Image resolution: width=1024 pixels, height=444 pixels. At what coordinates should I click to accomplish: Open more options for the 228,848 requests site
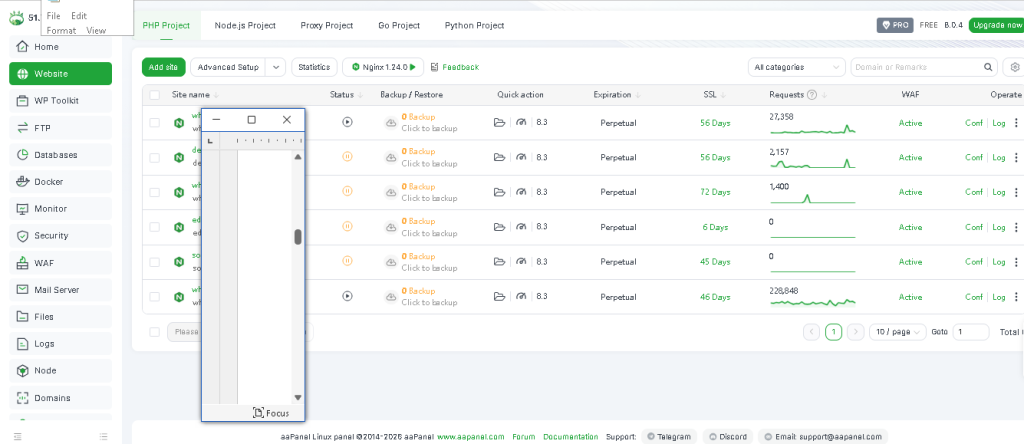[1016, 296]
